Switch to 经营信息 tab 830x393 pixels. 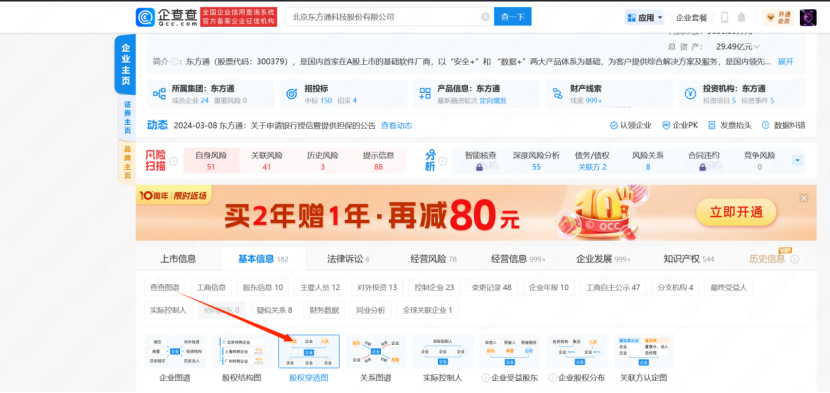pyautogui.click(x=518, y=259)
